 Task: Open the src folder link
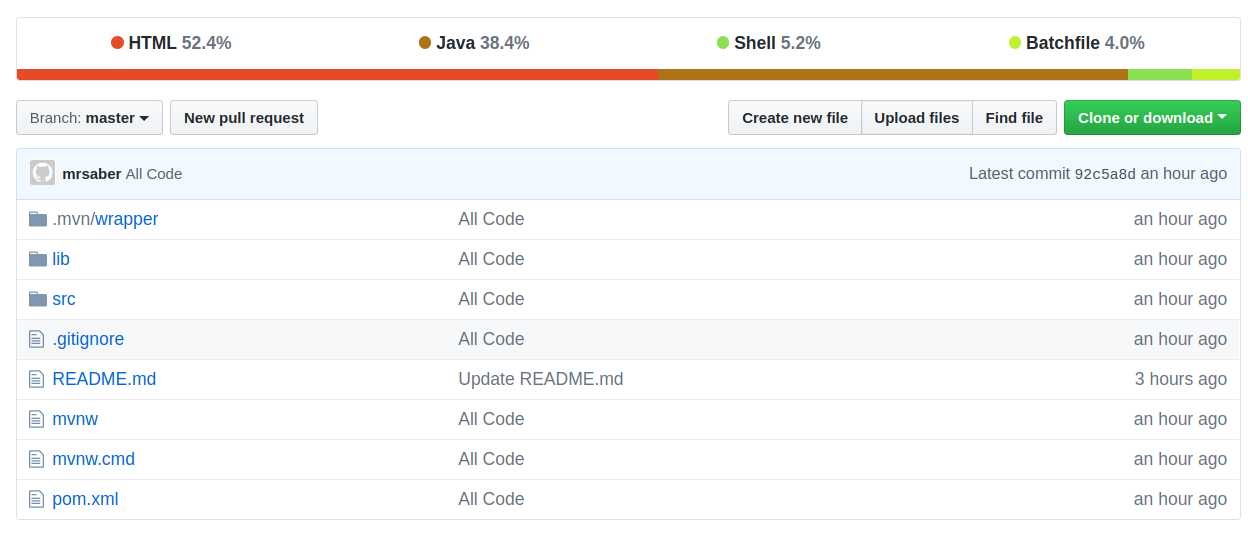[x=64, y=299]
